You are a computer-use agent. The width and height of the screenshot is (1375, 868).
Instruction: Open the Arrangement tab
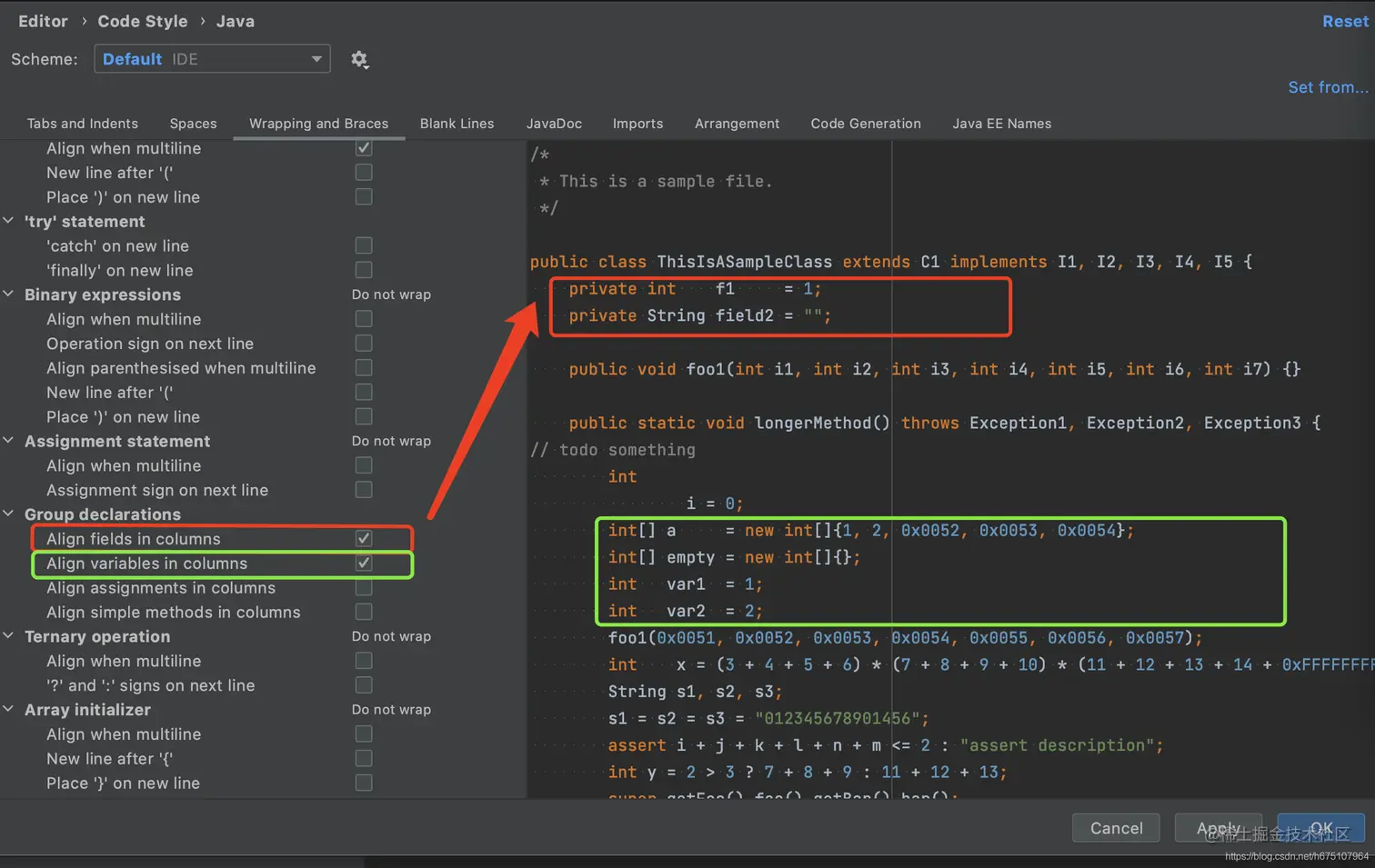point(738,124)
